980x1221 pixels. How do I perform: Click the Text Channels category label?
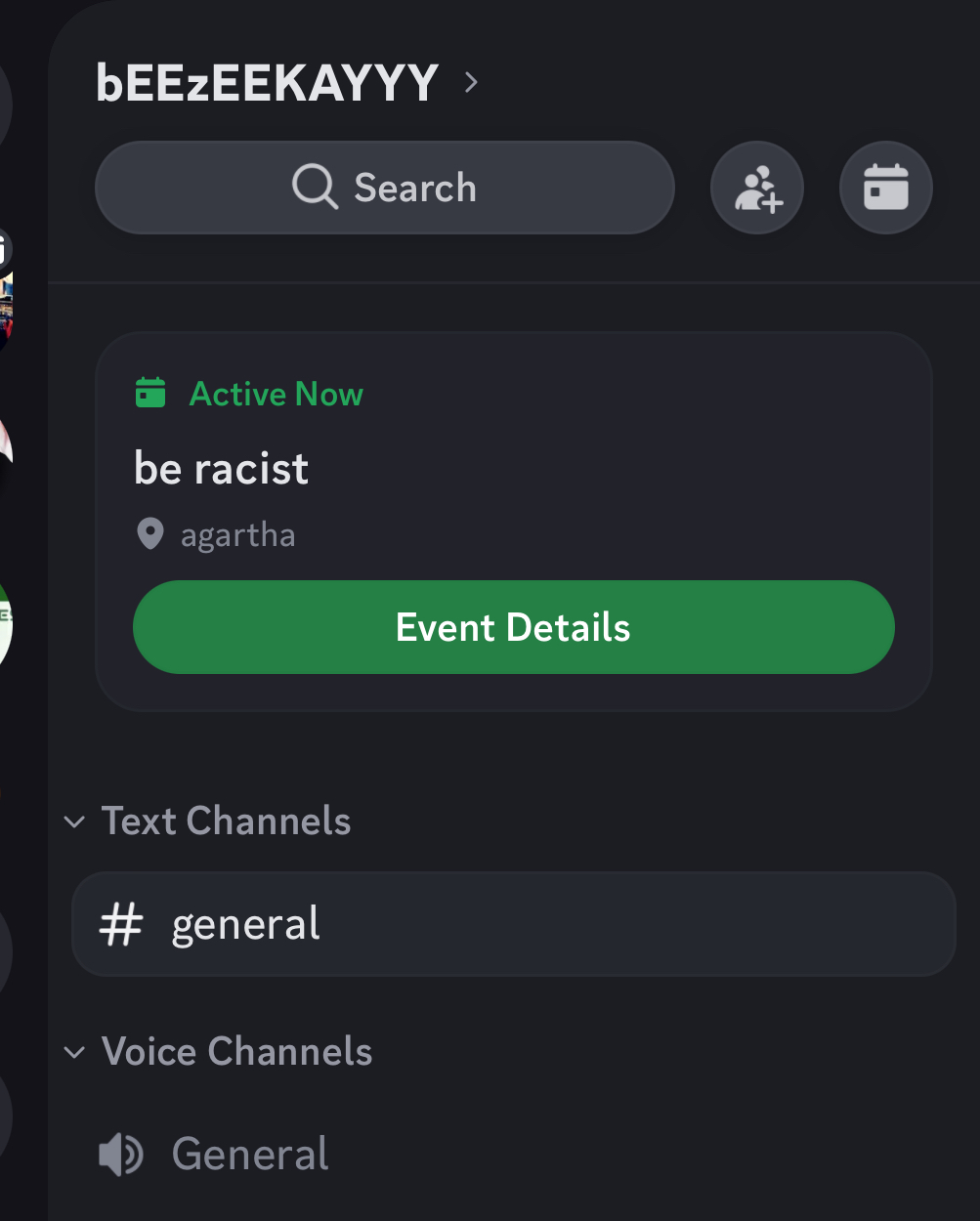click(227, 821)
